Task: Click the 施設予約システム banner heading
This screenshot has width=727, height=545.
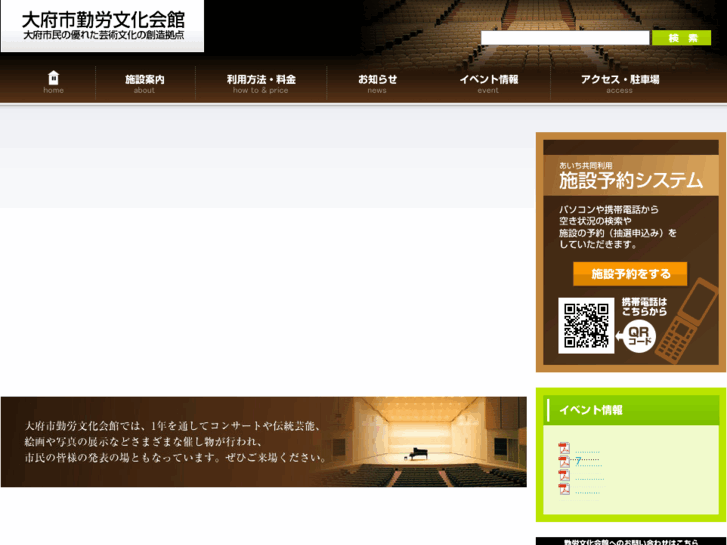Action: 631,180
